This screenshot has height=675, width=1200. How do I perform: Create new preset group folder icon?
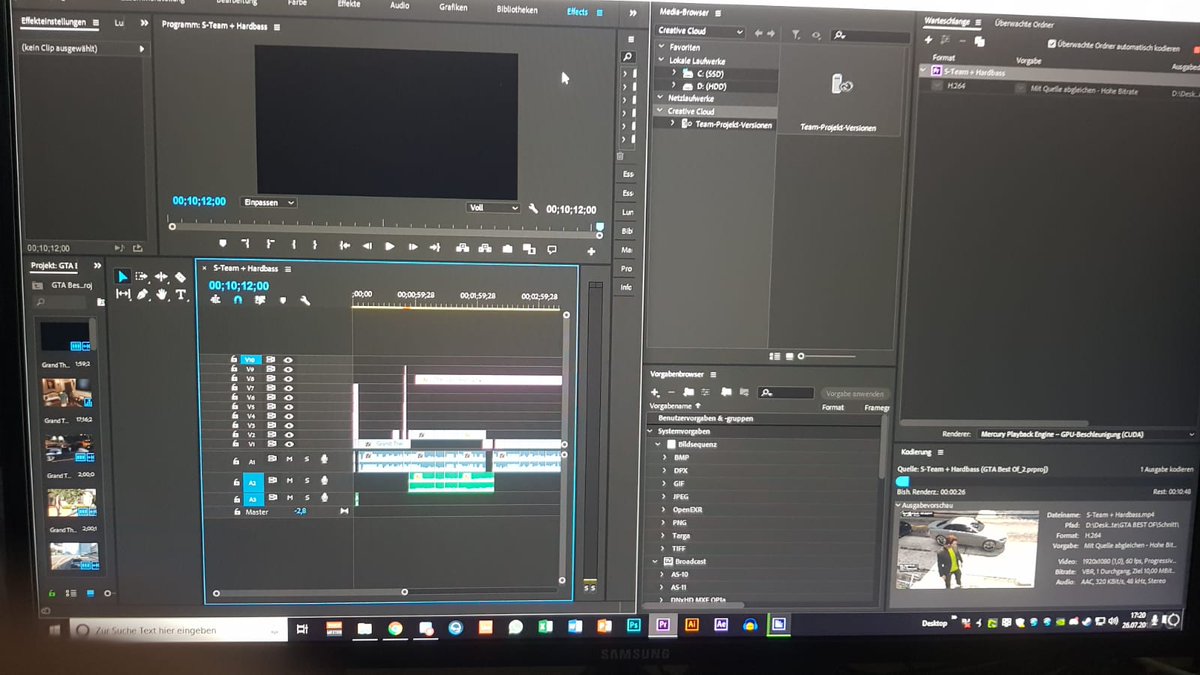(689, 392)
